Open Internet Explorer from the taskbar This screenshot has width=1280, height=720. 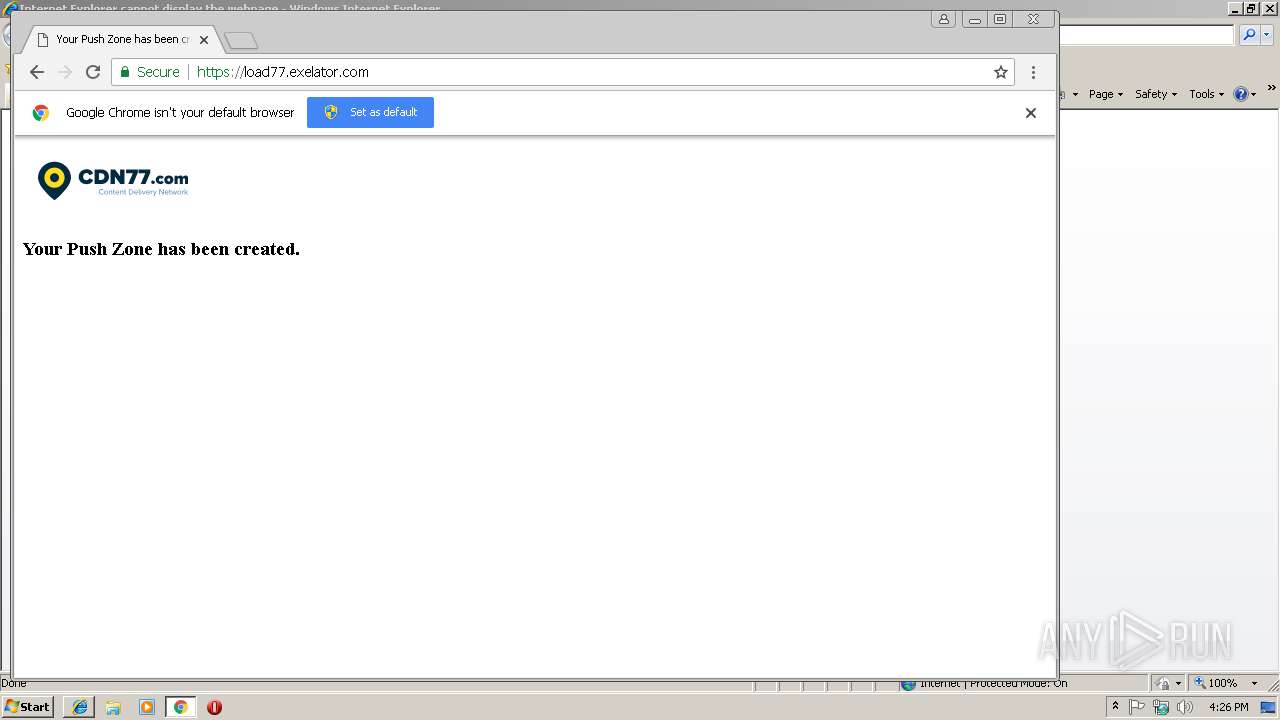coord(79,707)
